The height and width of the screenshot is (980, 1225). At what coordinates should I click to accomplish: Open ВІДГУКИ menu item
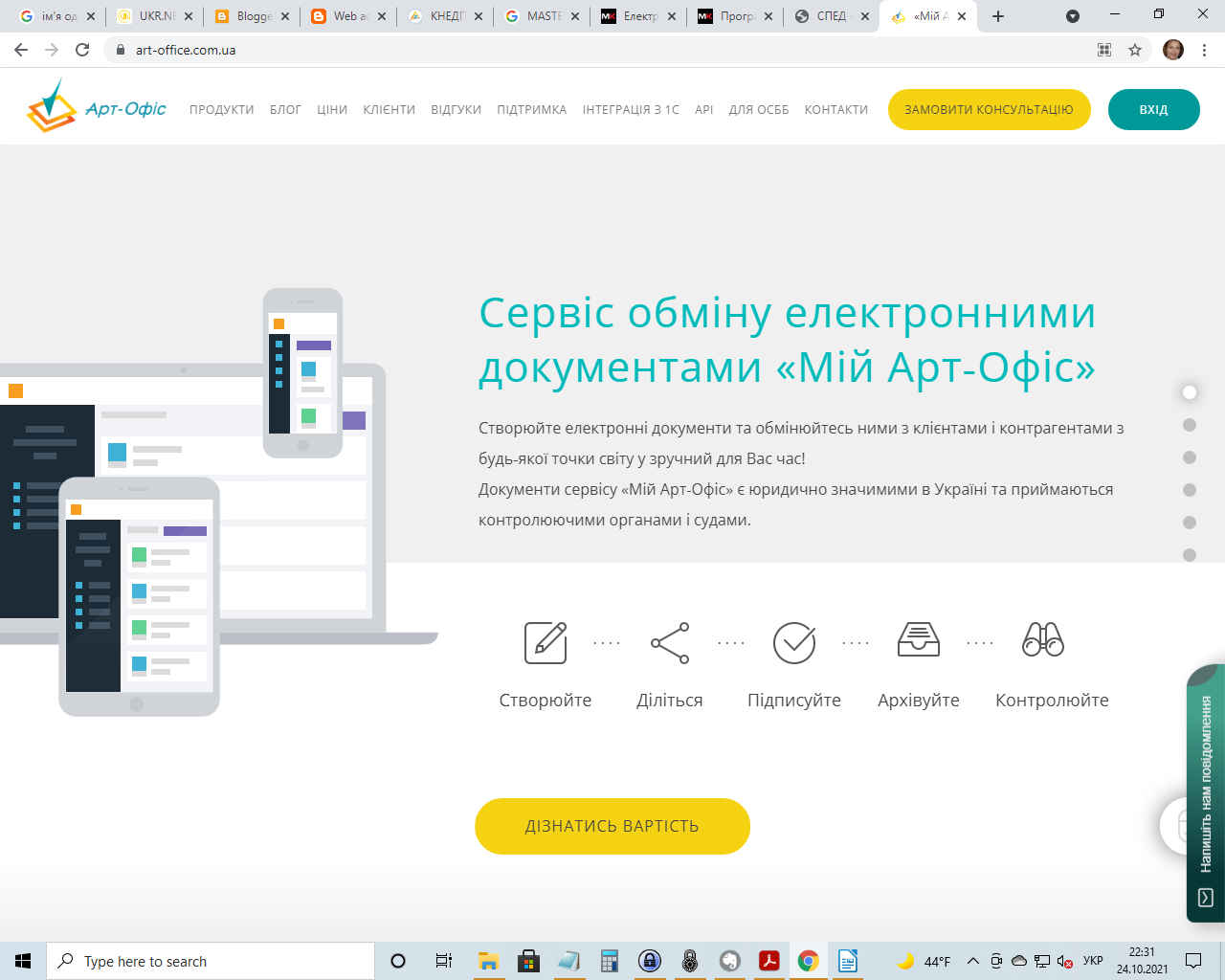[457, 110]
